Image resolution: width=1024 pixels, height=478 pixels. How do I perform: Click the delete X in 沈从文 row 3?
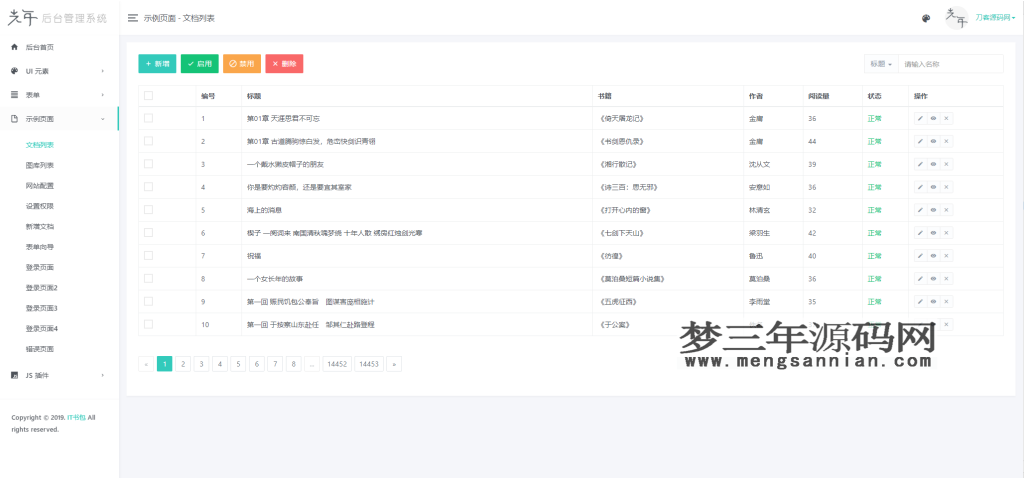(x=946, y=164)
